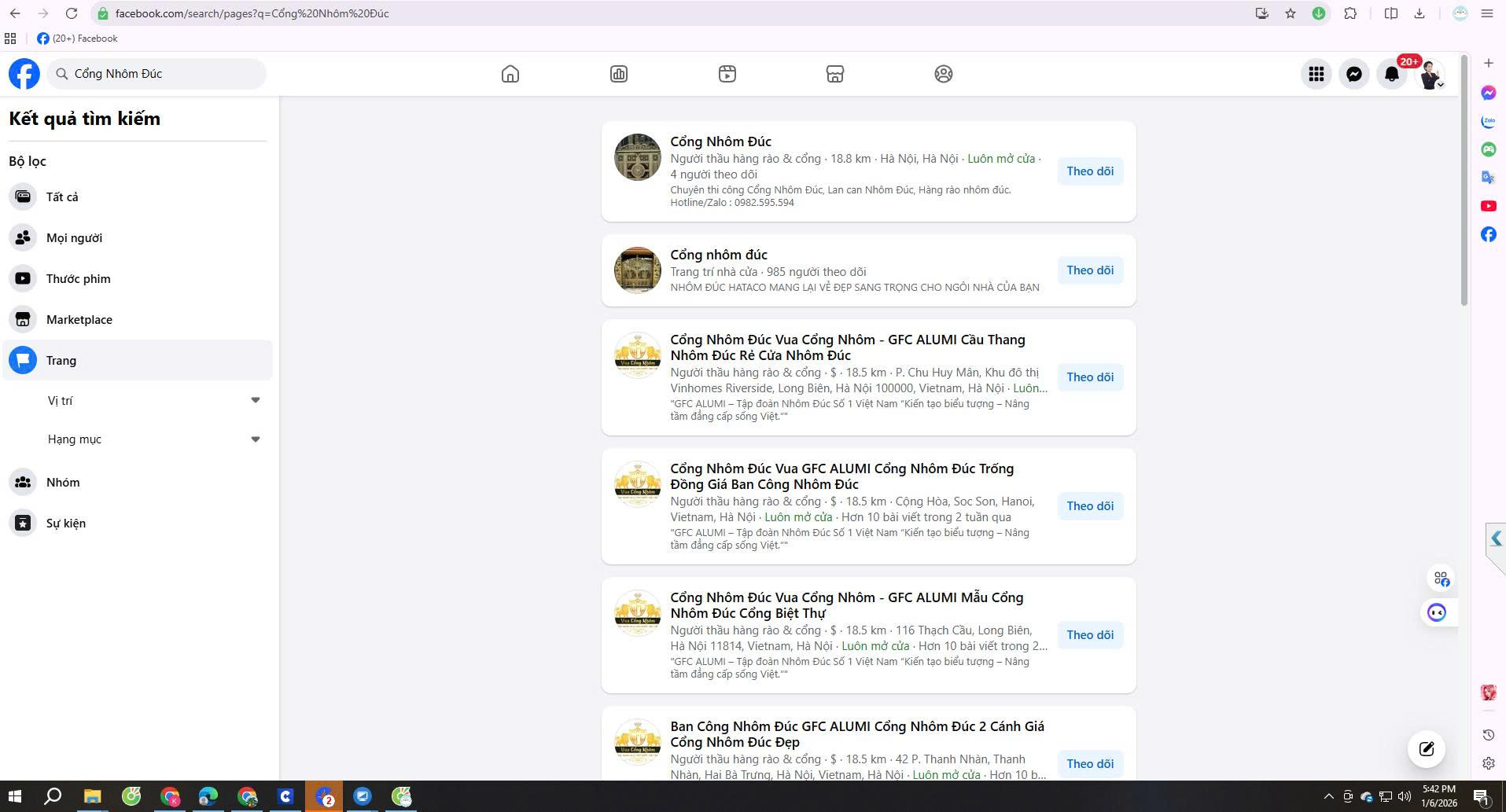The height and width of the screenshot is (812, 1506).
Task: Open the notifications bell
Action: click(x=1392, y=74)
